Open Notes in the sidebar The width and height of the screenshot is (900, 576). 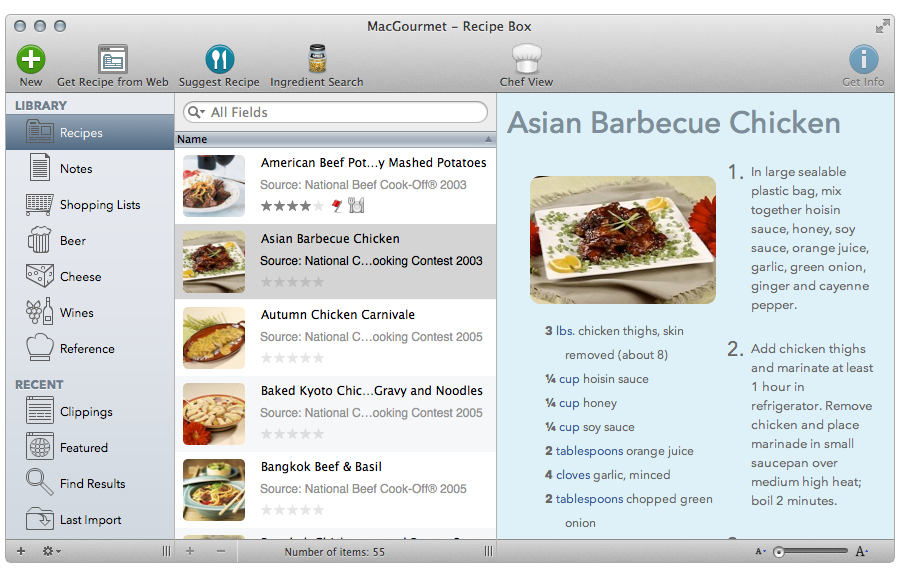90,169
